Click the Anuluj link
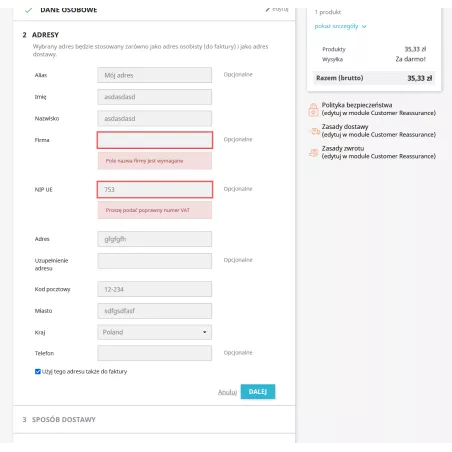 pyautogui.click(x=227, y=392)
